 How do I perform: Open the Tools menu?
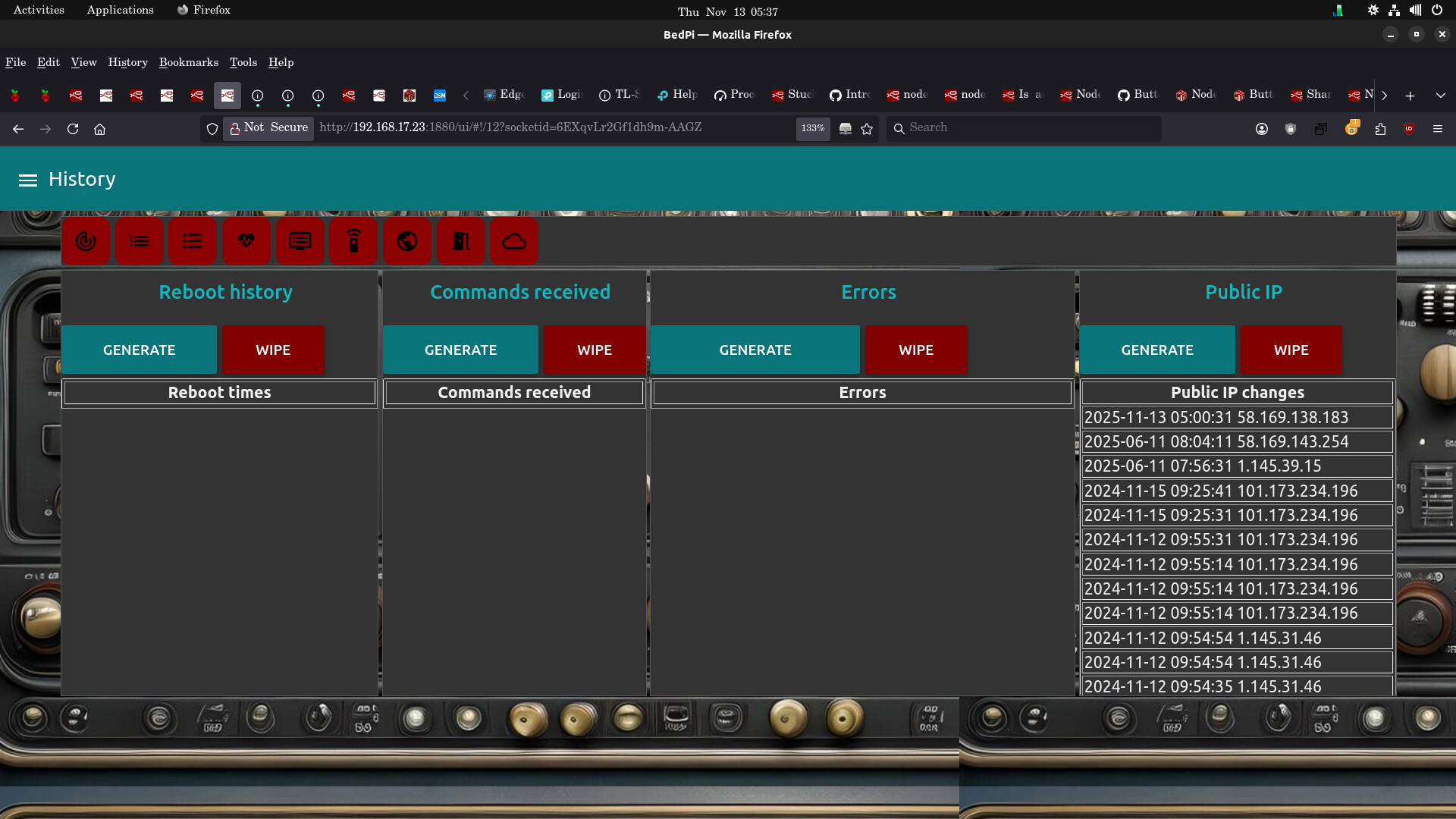(x=243, y=62)
